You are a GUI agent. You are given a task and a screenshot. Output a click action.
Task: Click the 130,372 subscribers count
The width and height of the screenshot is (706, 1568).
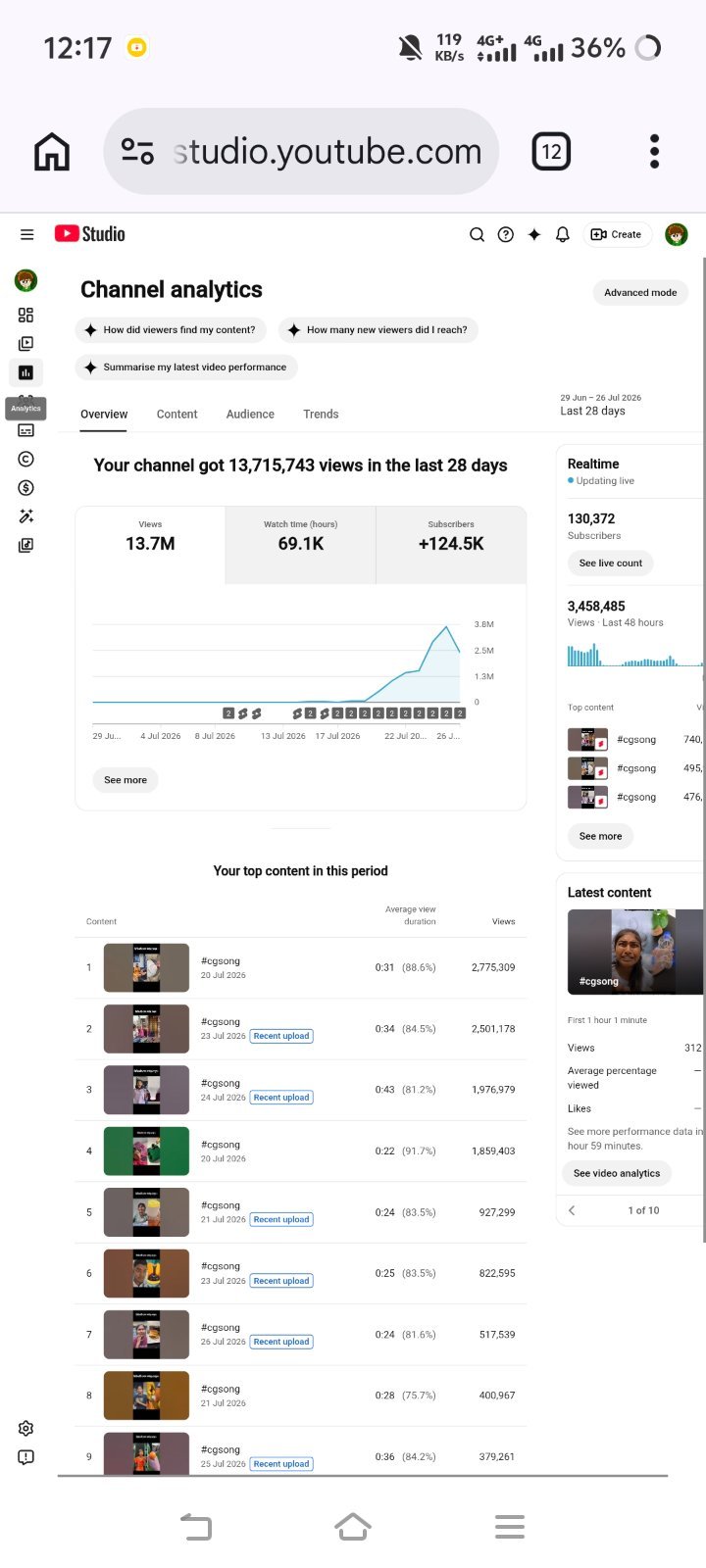[x=591, y=518]
